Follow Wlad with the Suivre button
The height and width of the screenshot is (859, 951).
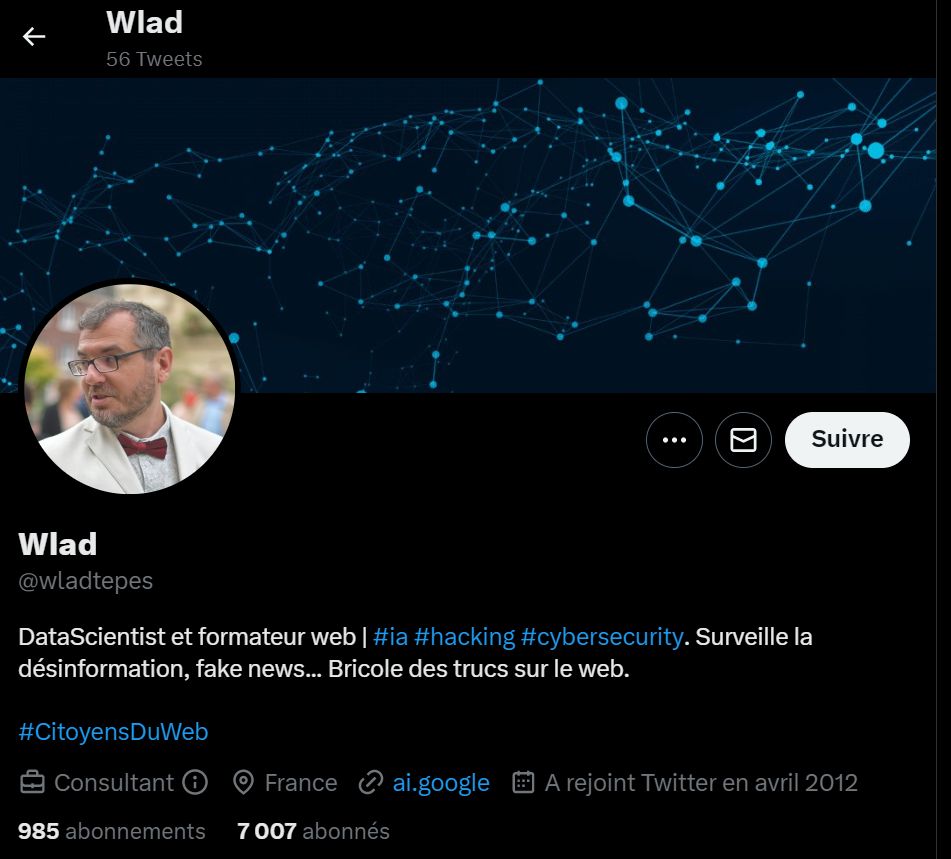847,440
